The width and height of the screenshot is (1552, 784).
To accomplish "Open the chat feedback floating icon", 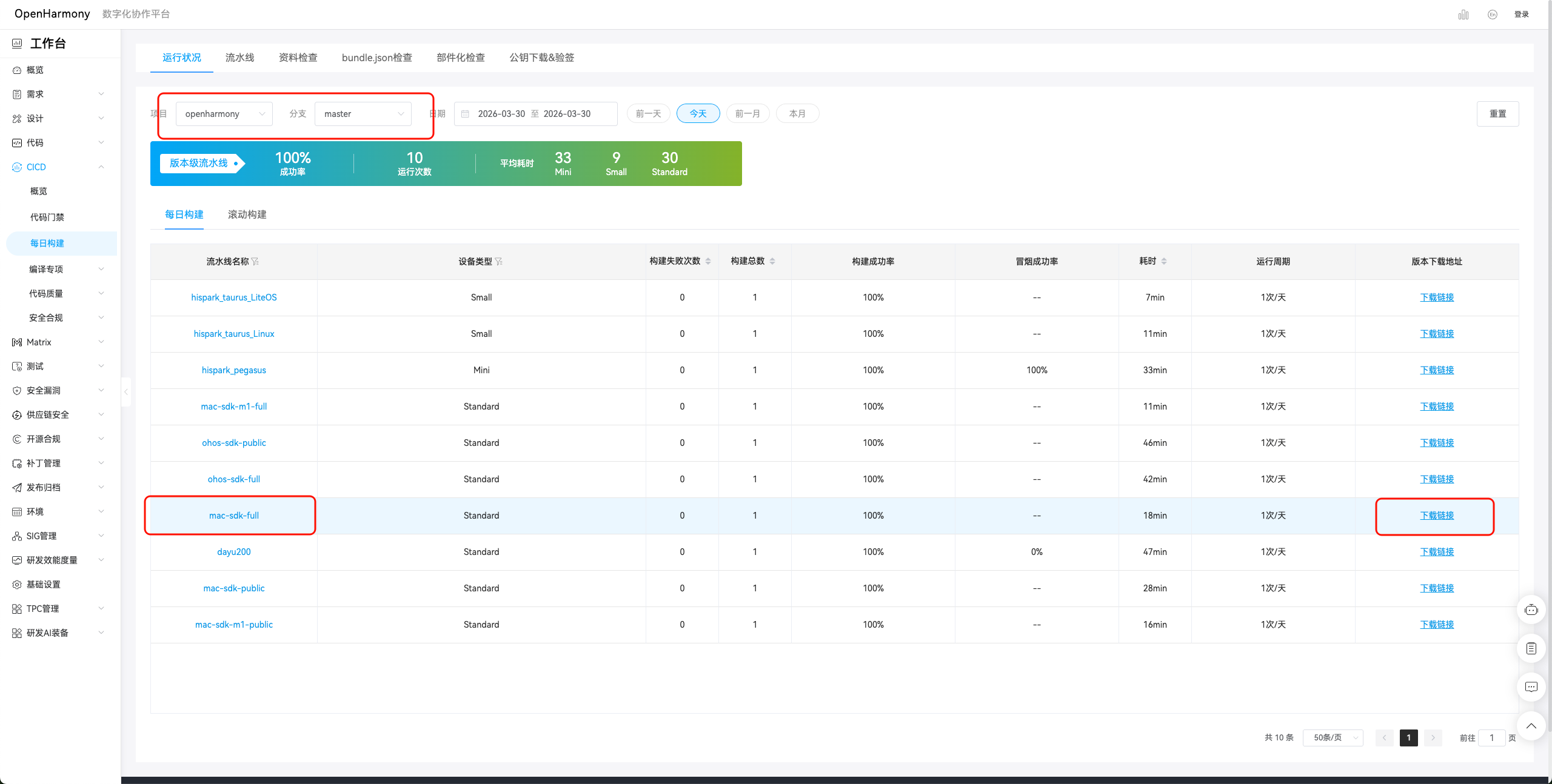I will point(1531,687).
